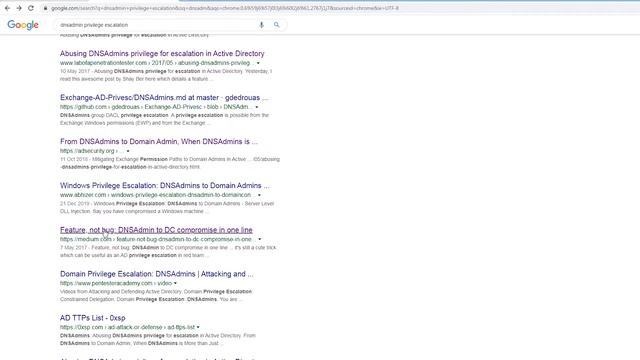Screen dimensions: 640x360
Task: Click snippet dated 7 May 2017
Action: coord(168,251)
